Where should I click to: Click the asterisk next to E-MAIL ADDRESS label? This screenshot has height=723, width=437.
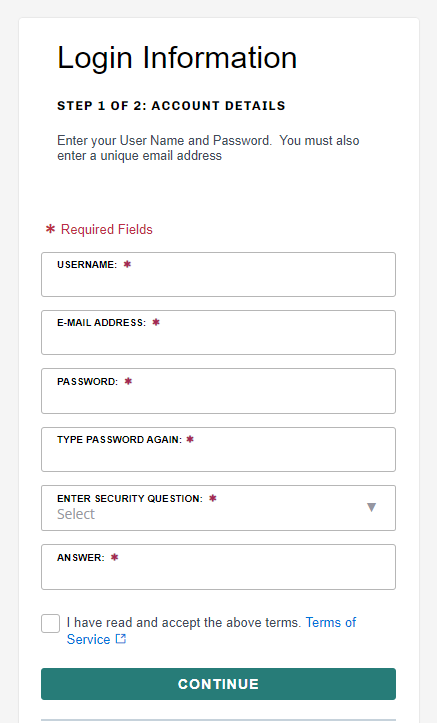[x=156, y=322]
